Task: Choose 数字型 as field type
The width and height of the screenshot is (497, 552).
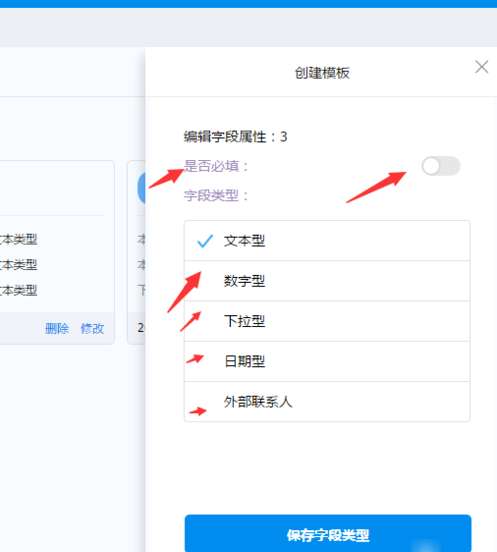Action: (327, 281)
